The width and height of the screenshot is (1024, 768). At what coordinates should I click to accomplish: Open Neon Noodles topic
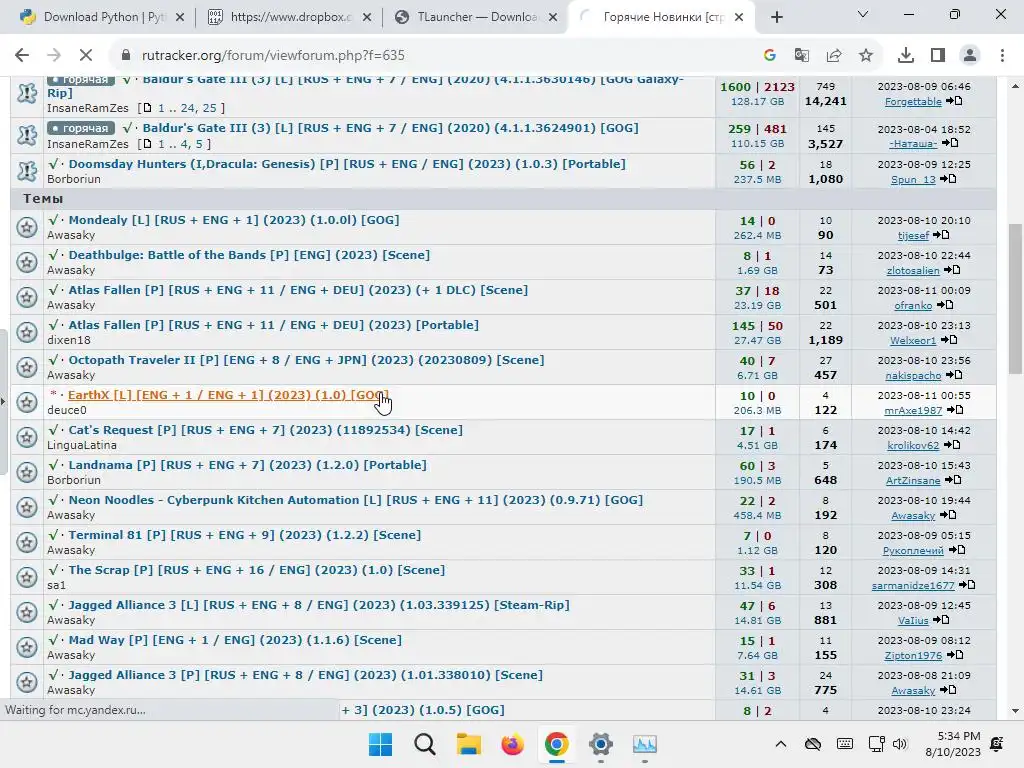tap(356, 500)
